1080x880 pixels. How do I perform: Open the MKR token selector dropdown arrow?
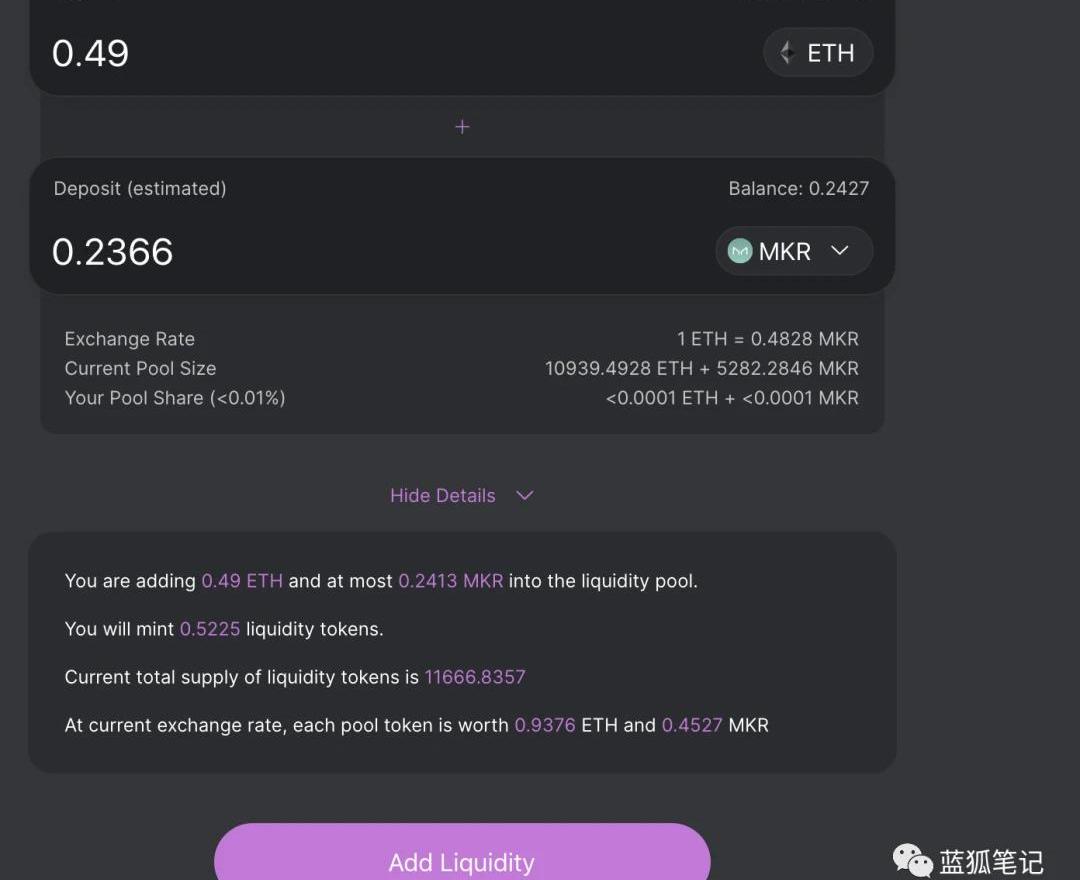(840, 251)
